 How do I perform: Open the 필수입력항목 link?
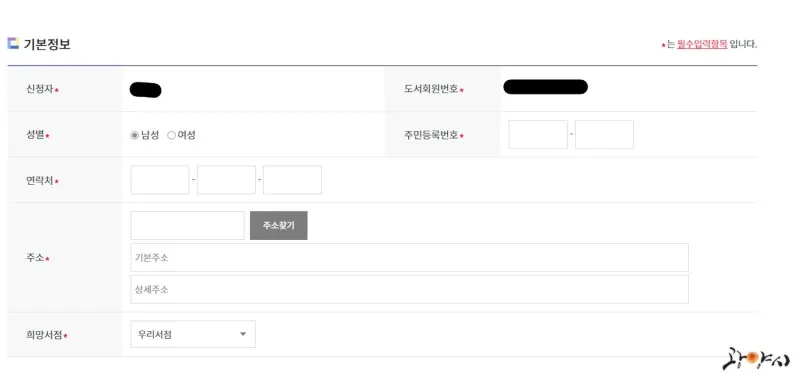click(x=702, y=44)
